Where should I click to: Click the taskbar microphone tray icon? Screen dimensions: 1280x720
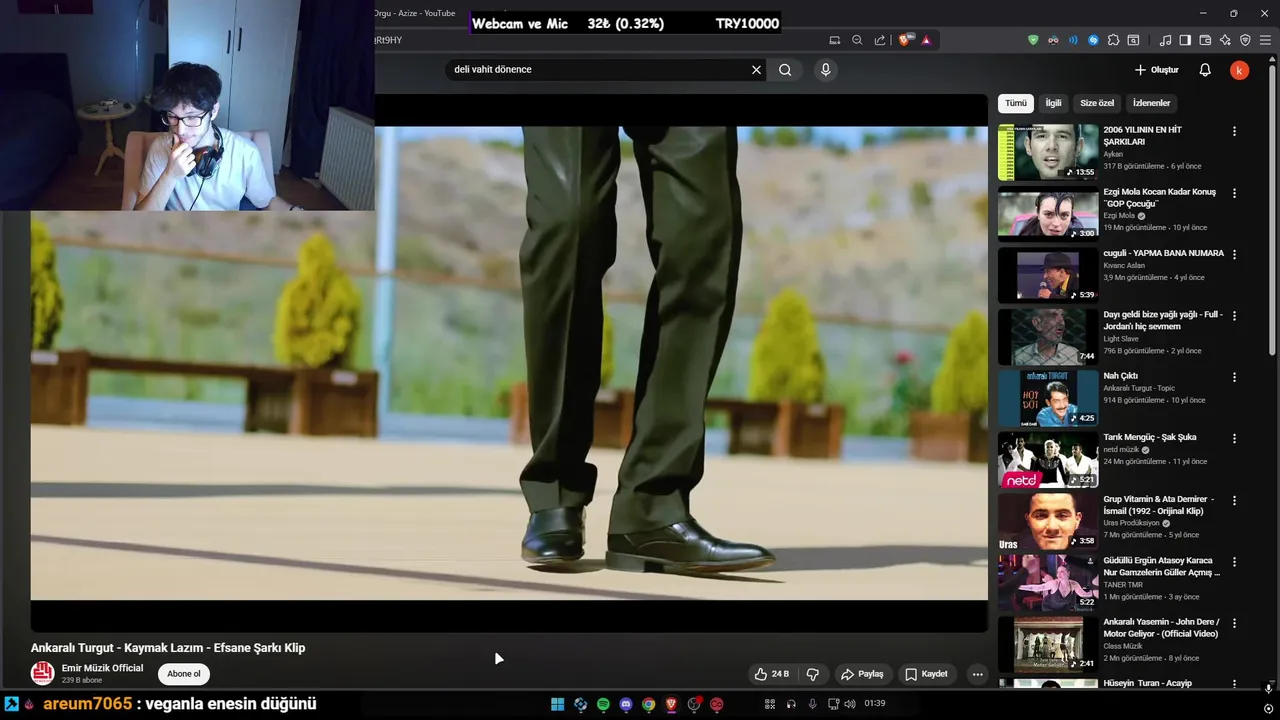812,704
